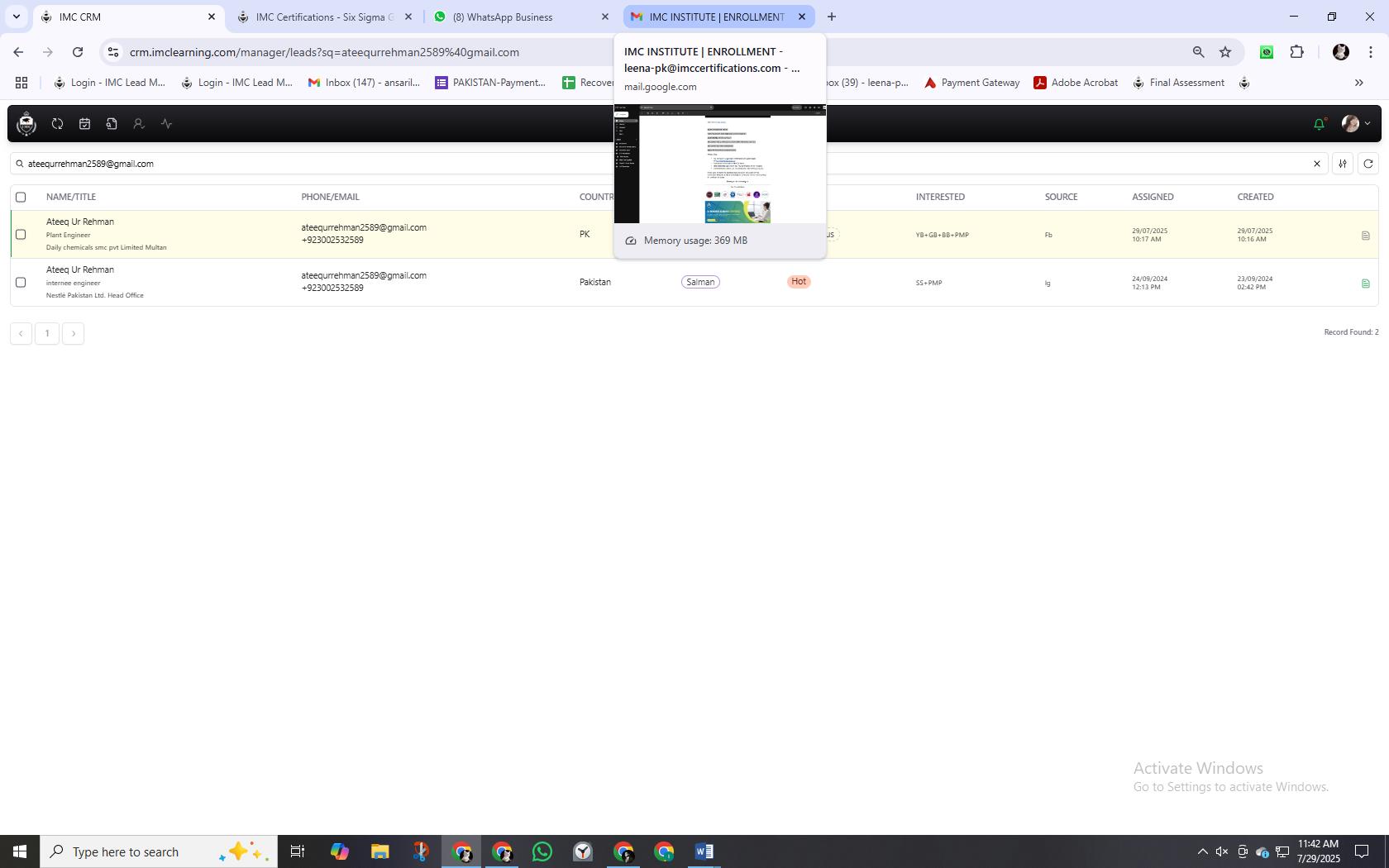
Task: Sort by CREATED column header
Action: click(1255, 197)
